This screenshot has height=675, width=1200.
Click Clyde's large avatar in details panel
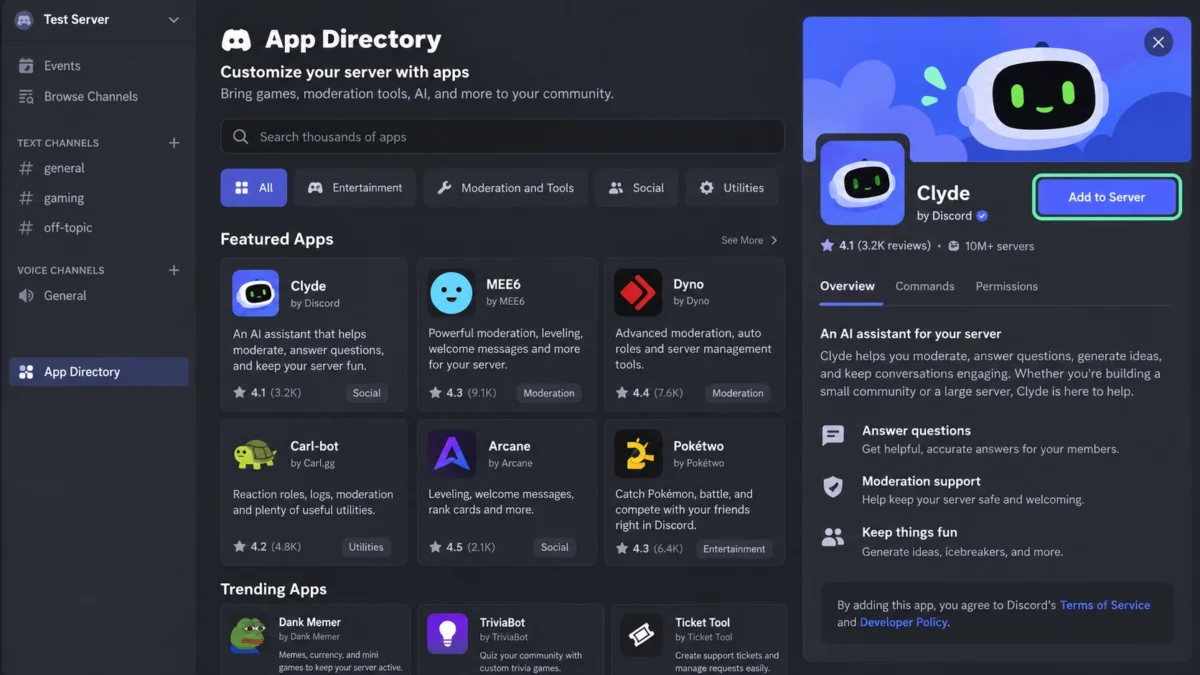pyautogui.click(x=862, y=182)
